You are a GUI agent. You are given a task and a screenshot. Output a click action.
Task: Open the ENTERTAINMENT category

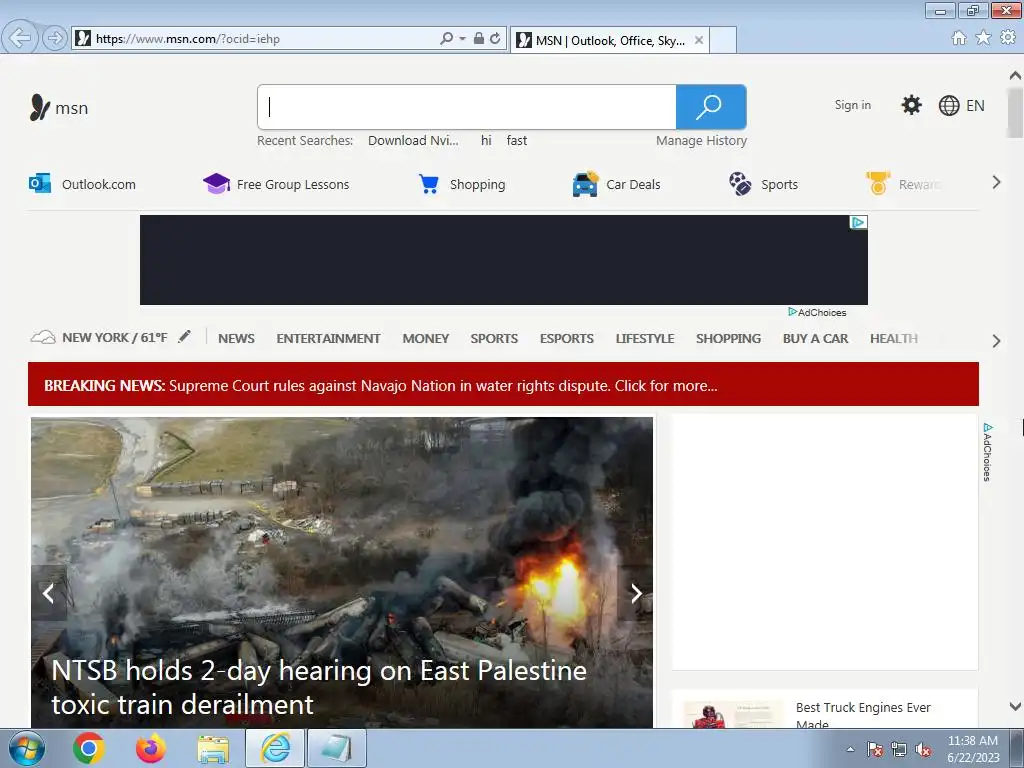click(x=328, y=338)
